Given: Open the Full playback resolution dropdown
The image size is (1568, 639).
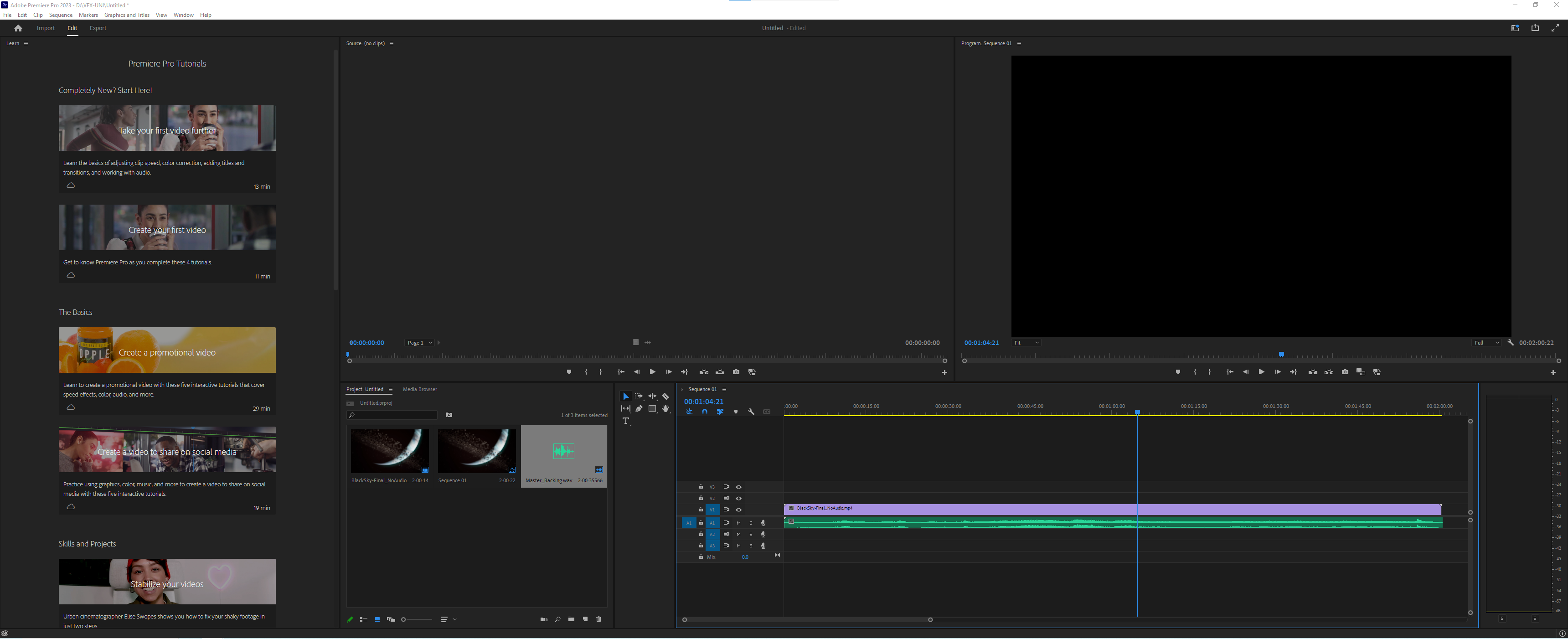Looking at the screenshot, I should pos(1486,343).
